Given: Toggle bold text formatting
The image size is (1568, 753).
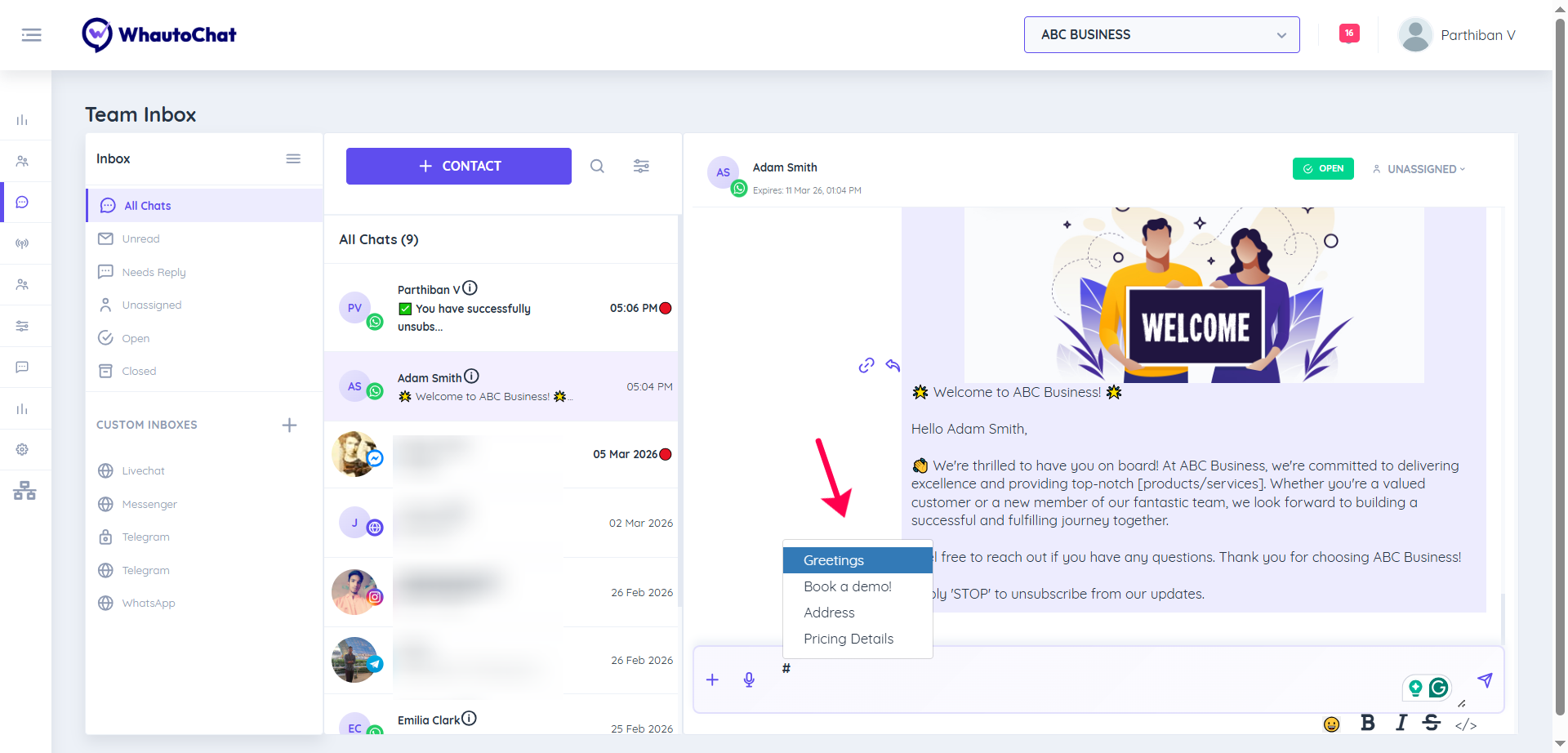Looking at the screenshot, I should tap(1368, 723).
